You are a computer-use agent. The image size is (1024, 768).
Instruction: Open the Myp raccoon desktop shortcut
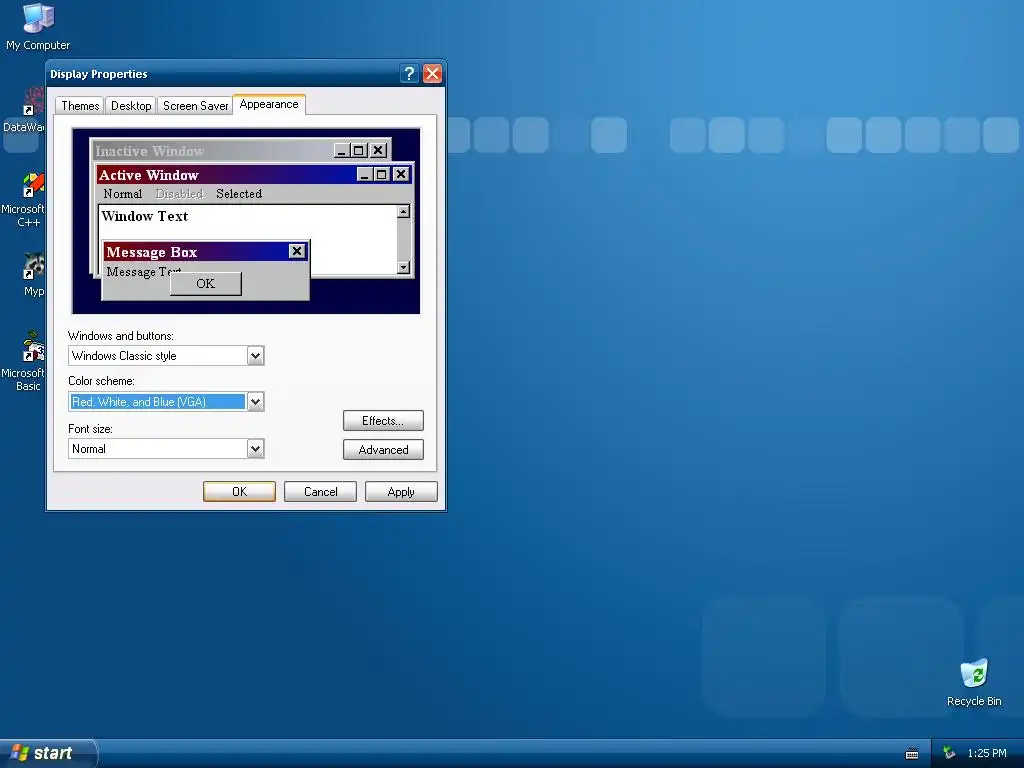coord(33,275)
